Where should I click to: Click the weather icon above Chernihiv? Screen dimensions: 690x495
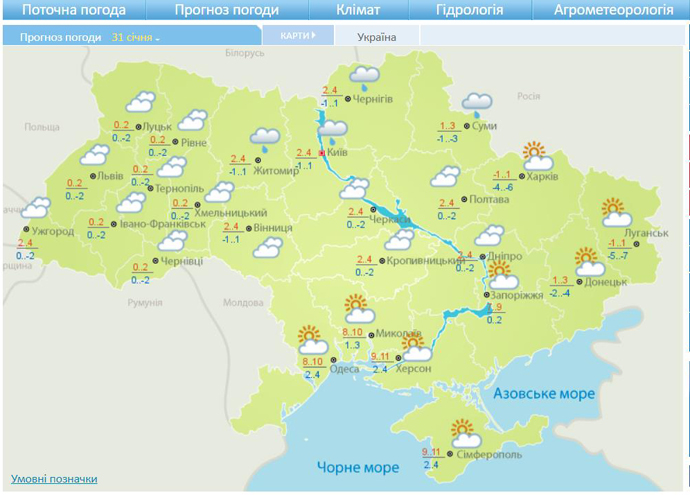[364, 76]
